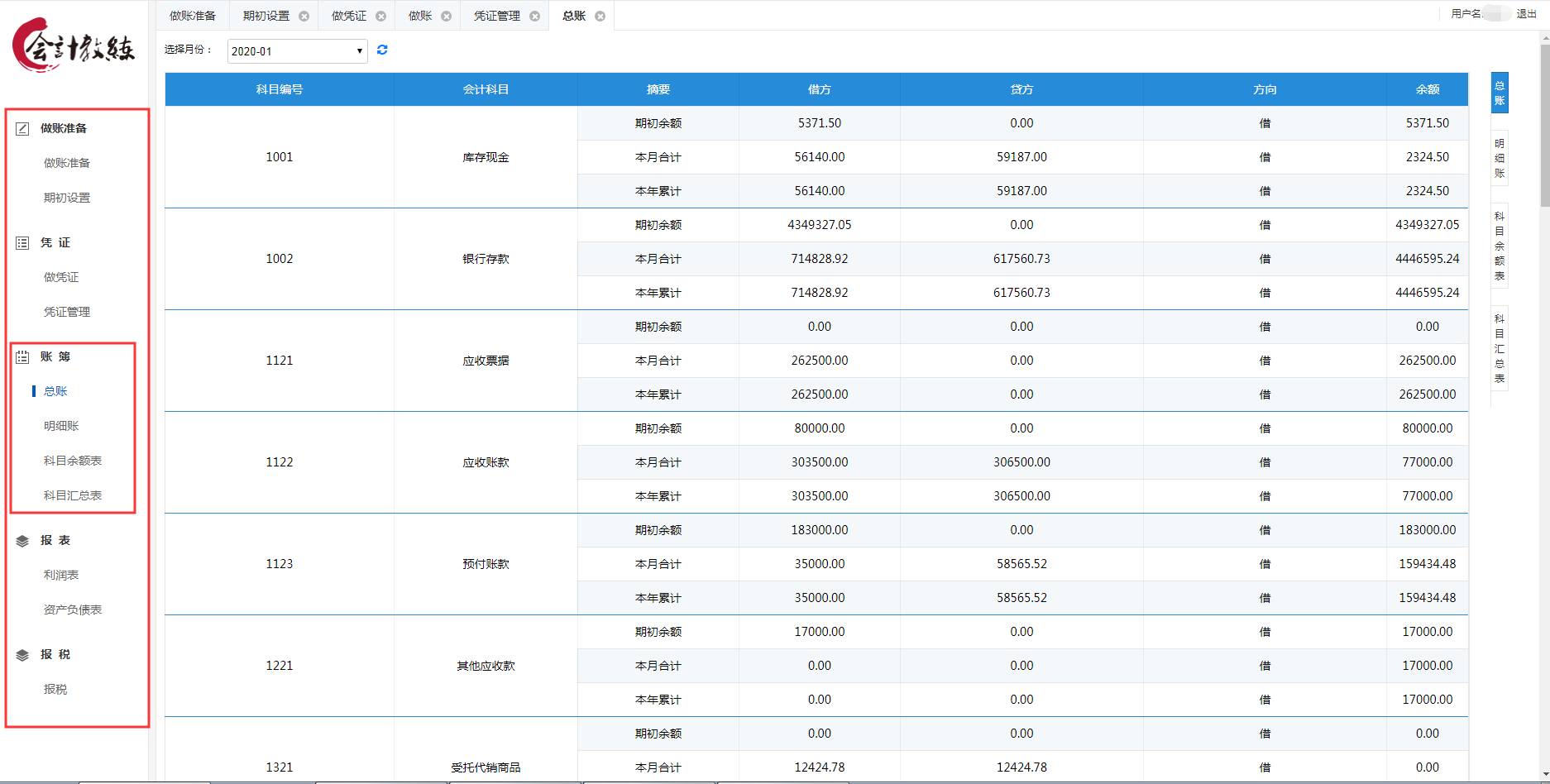Viewport: 1550px width, 784px height.
Task: Click account code 1001 cell
Action: tap(280, 157)
